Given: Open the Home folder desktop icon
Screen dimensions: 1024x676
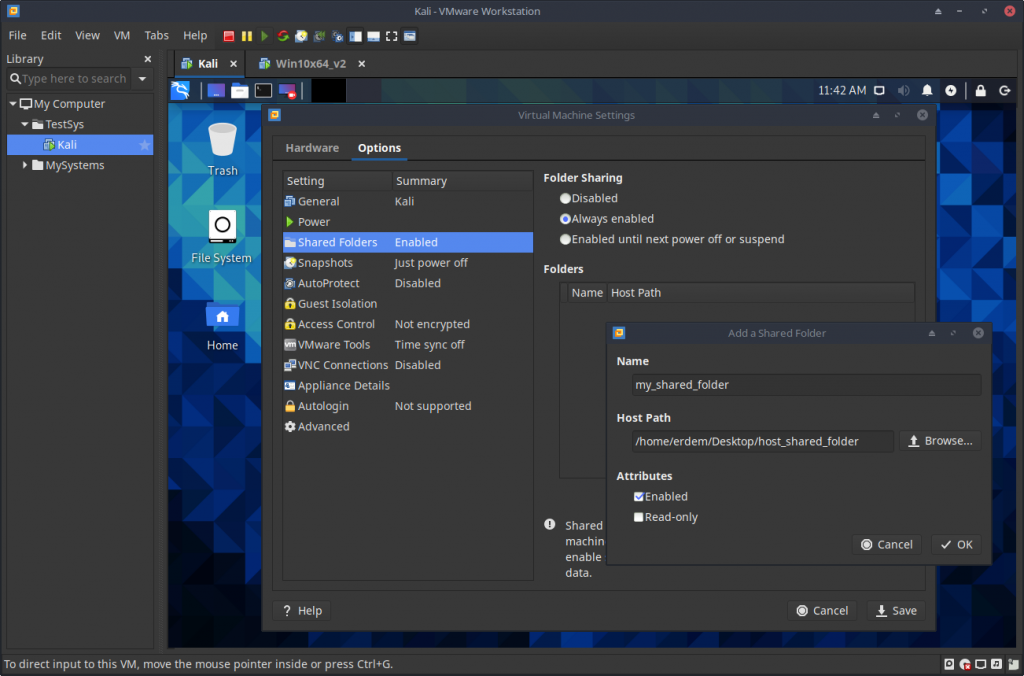Looking at the screenshot, I should point(222,327).
